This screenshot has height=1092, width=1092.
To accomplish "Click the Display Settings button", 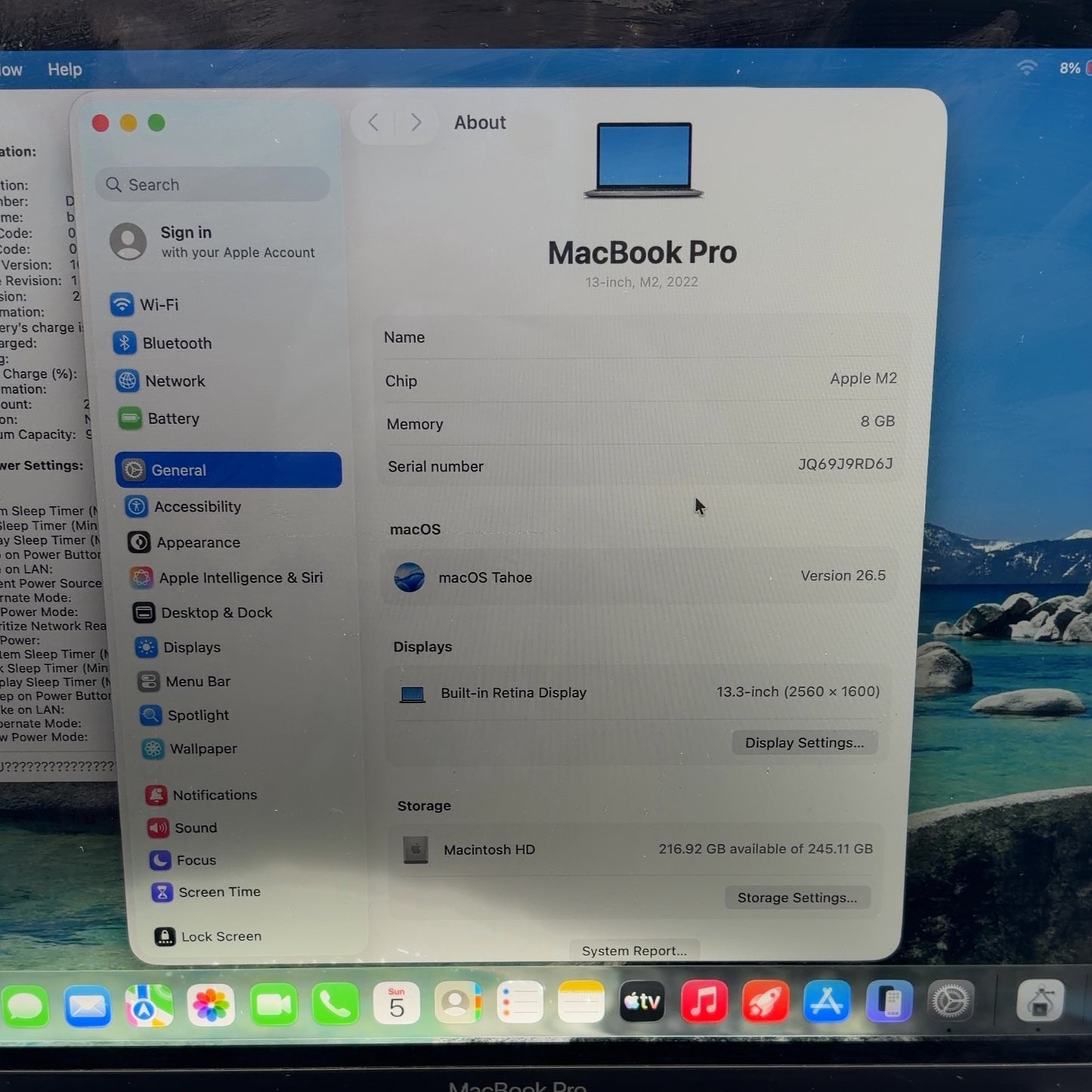I will pyautogui.click(x=804, y=743).
